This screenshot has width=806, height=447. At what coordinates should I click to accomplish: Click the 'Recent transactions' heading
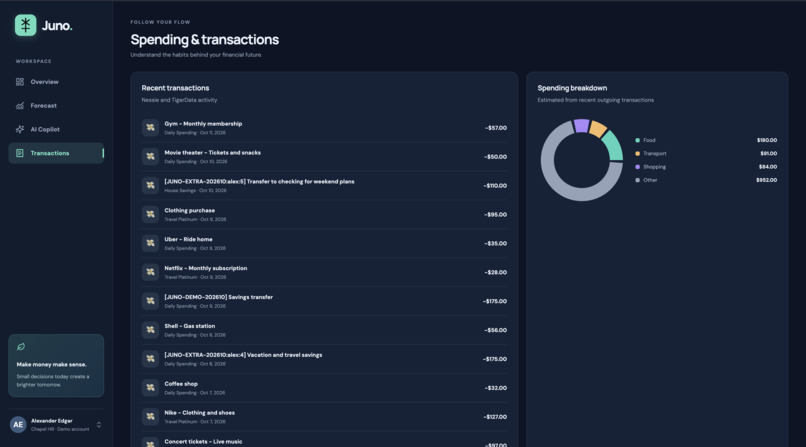pos(175,88)
